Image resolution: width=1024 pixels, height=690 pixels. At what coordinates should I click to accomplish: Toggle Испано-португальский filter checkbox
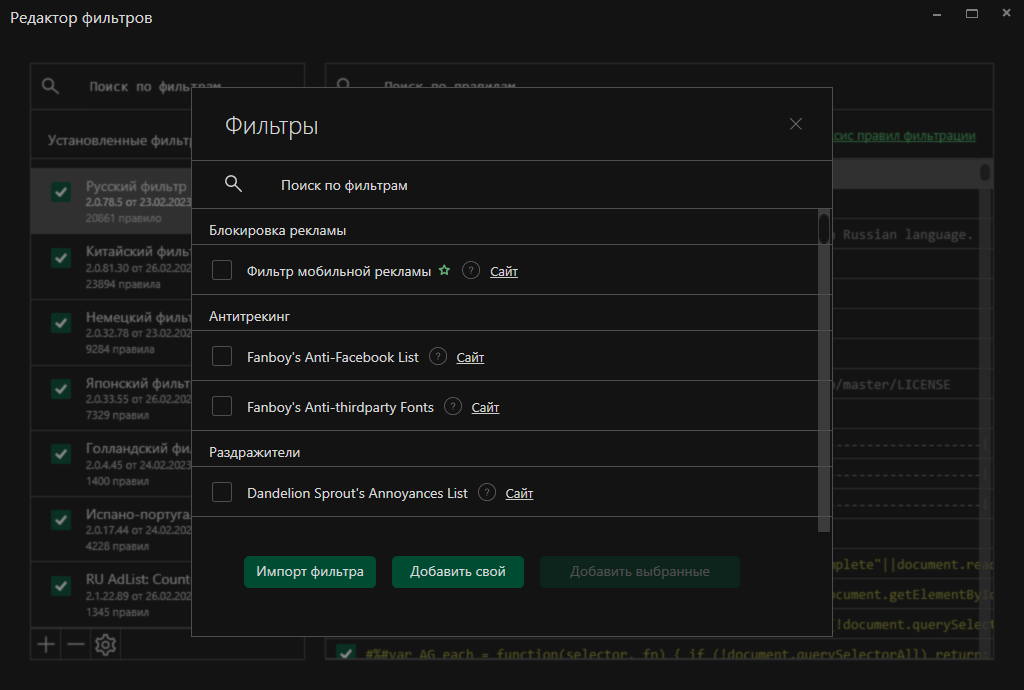(61, 520)
